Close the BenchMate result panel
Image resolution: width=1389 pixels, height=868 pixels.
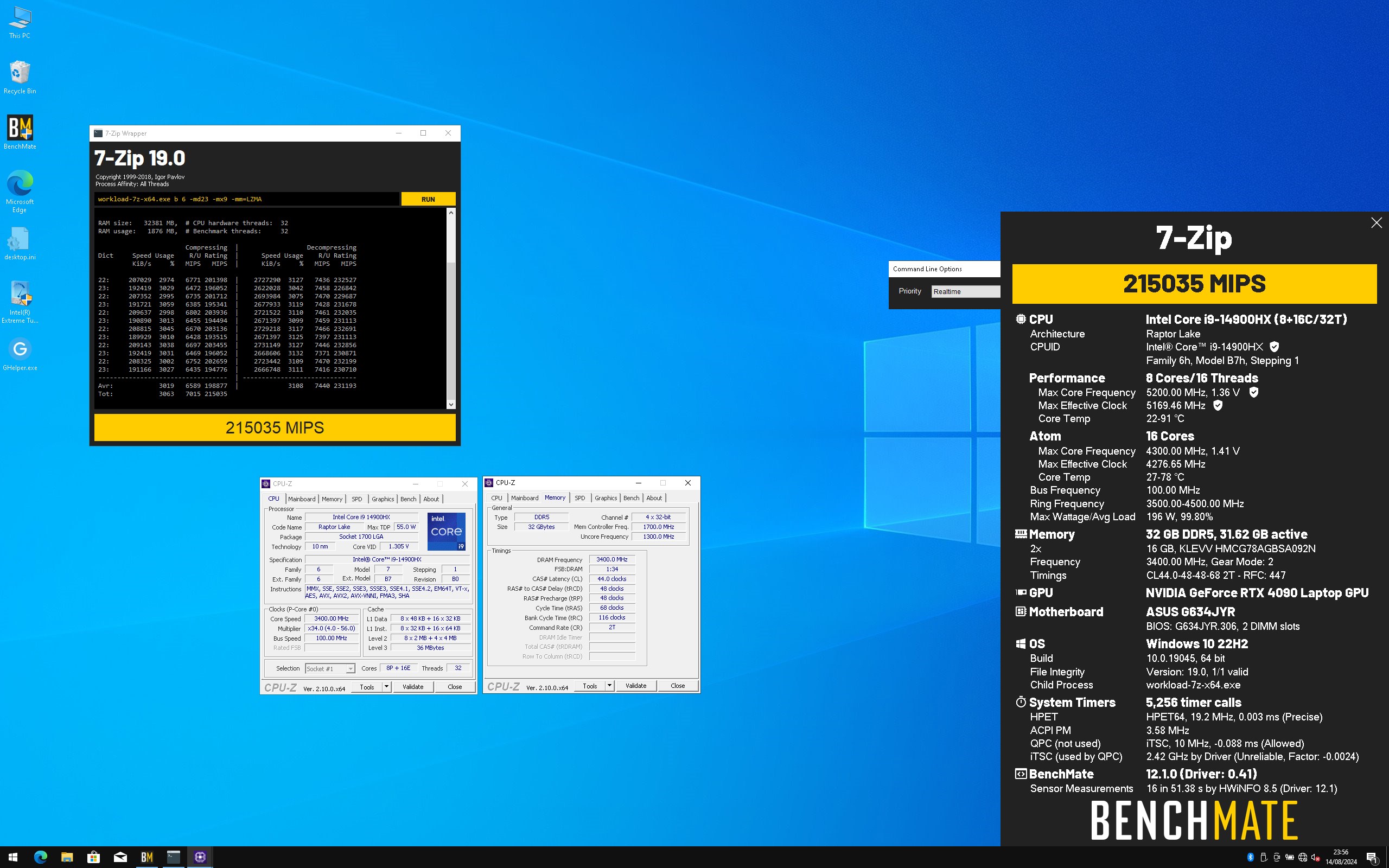pos(1376,223)
